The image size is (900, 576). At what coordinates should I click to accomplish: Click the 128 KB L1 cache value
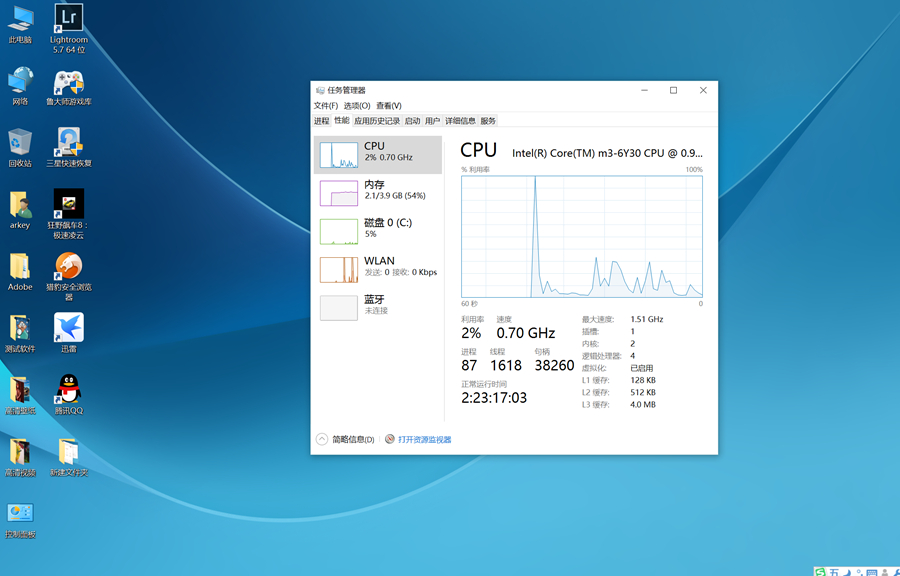click(643, 380)
